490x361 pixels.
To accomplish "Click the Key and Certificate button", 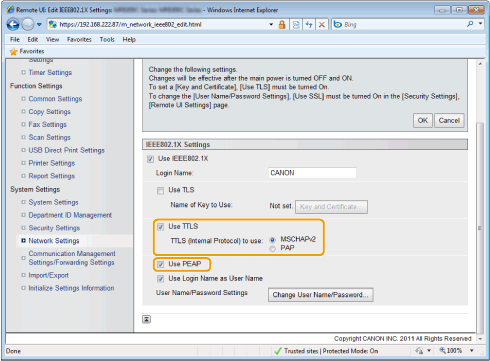I will 331,207.
